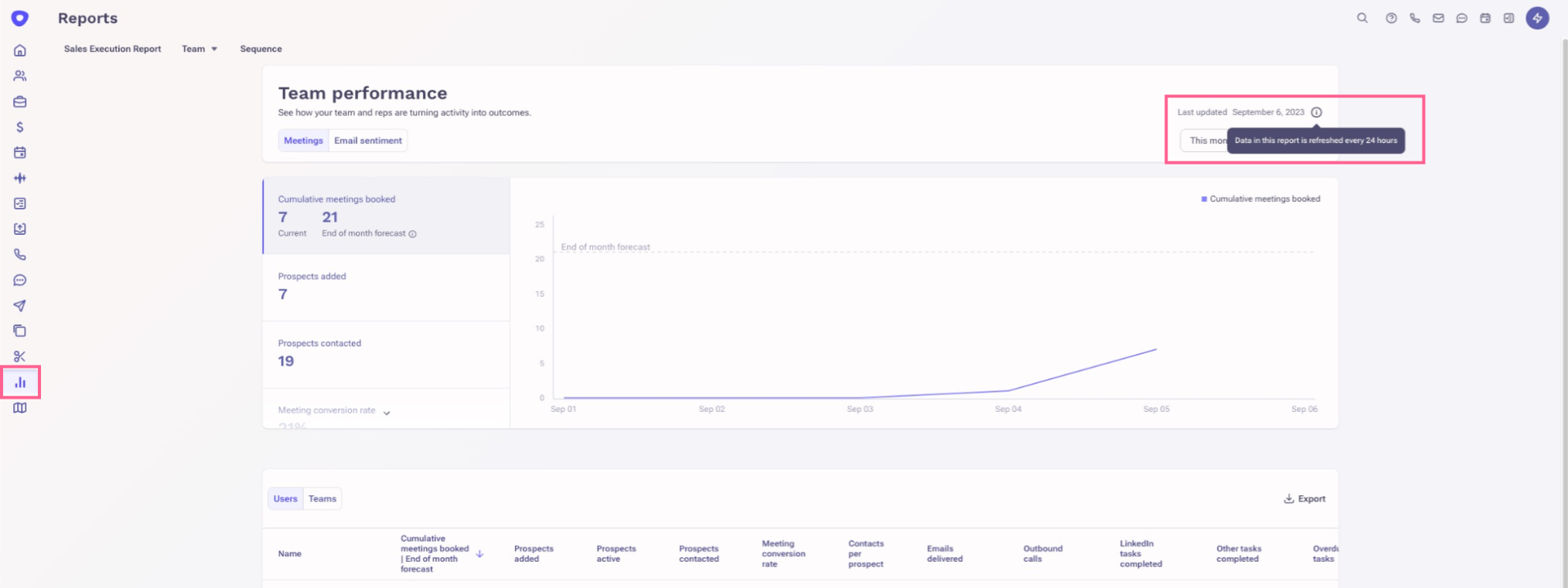Select the Teams tab in the table
The height and width of the screenshot is (588, 1568).
click(322, 498)
